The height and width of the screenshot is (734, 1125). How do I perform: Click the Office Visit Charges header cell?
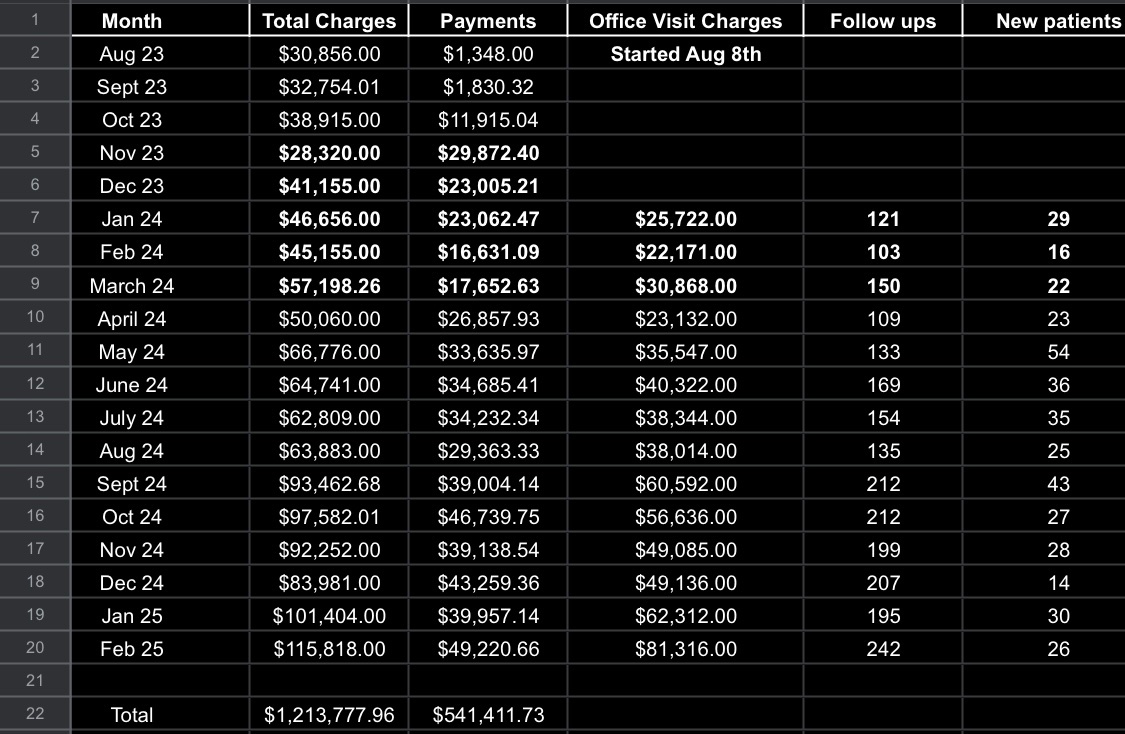[685, 21]
